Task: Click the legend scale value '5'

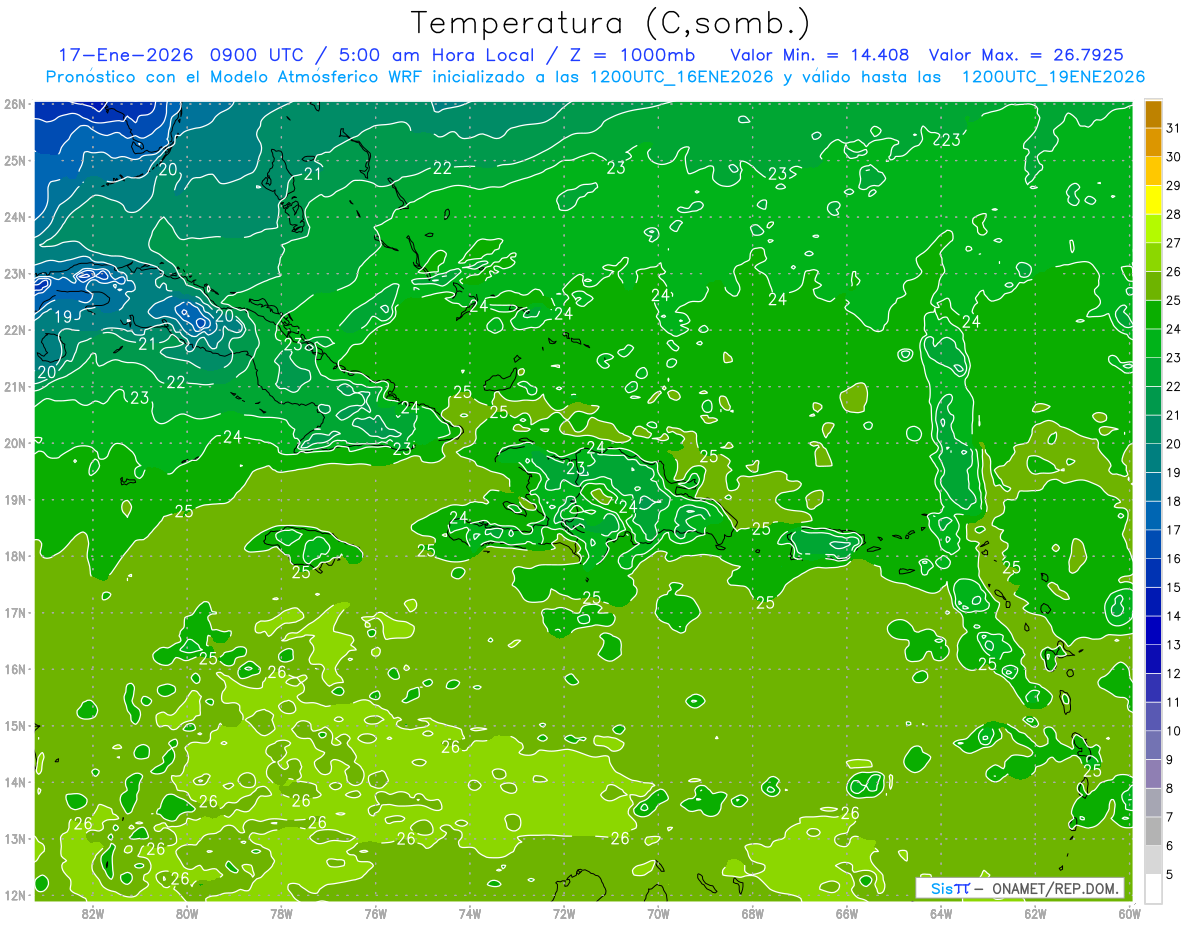Action: [x=1171, y=875]
